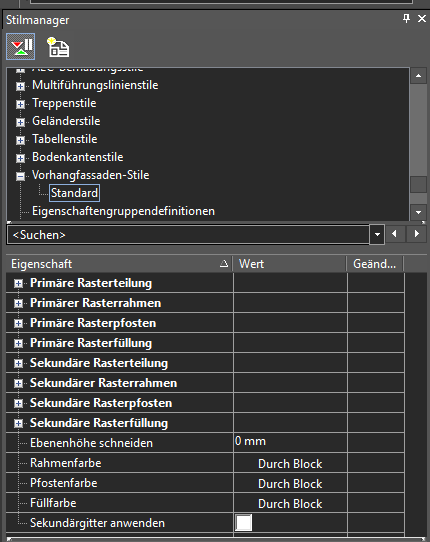The image size is (430, 542).
Task: Collapse Vorhangfassaden-Stile tree node
Action: coord(20,176)
